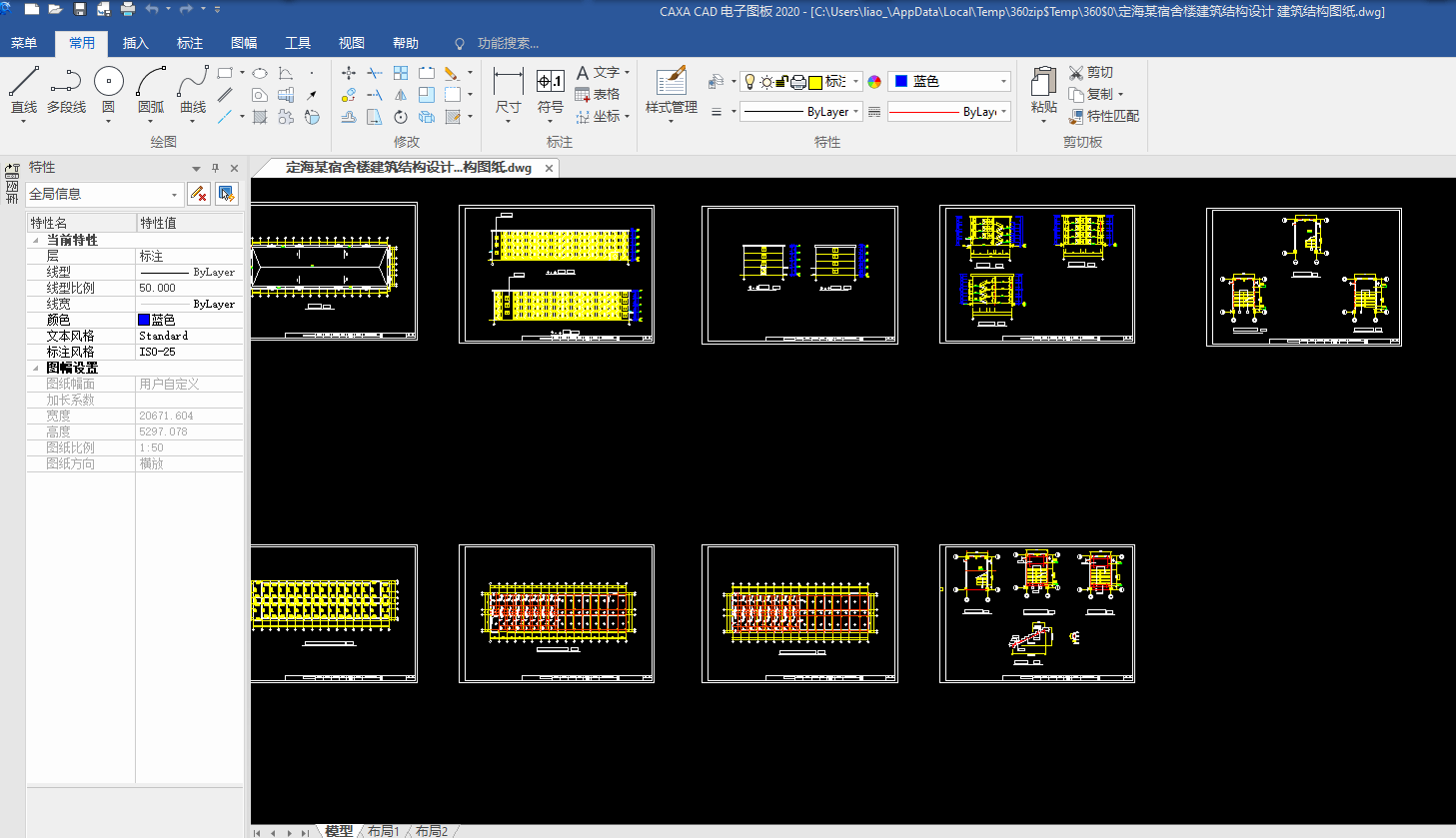Viewport: 1456px width, 838px height.
Task: Toggle the layer lock icon
Action: pyautogui.click(x=782, y=82)
